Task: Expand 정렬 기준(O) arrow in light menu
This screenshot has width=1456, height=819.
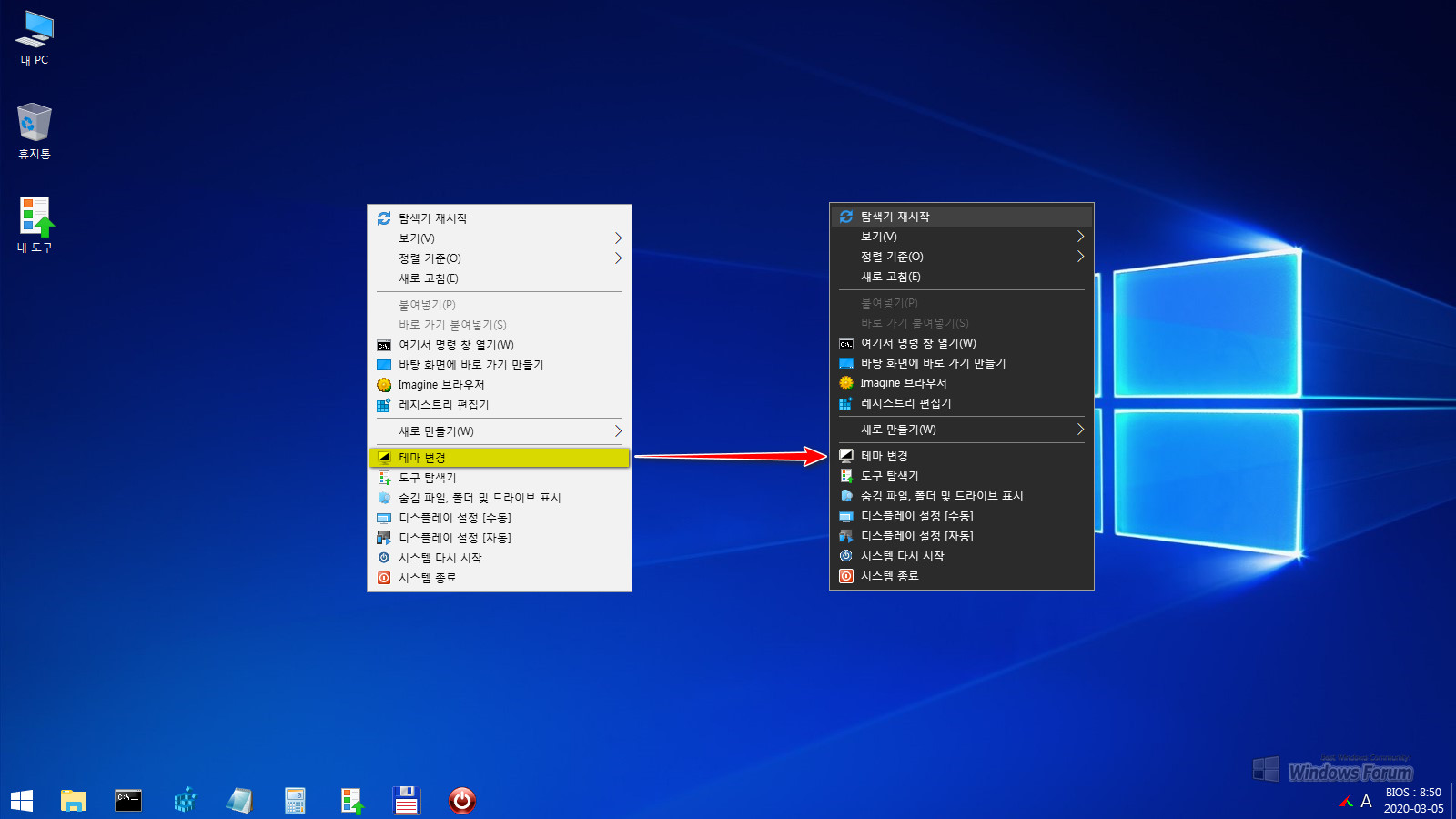Action: 618,258
